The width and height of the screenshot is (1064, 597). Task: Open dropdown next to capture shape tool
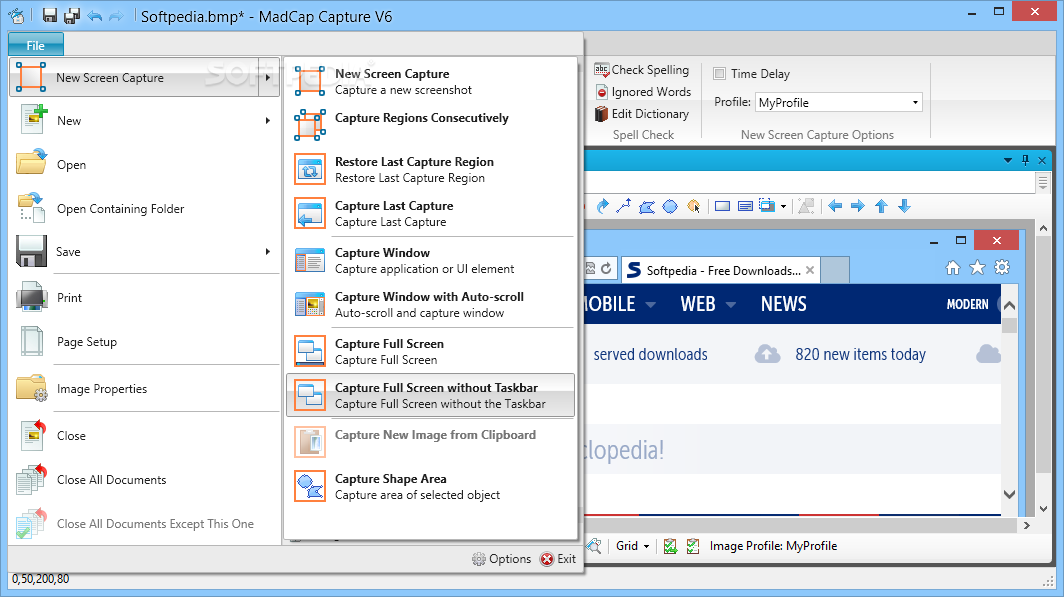(x=783, y=206)
